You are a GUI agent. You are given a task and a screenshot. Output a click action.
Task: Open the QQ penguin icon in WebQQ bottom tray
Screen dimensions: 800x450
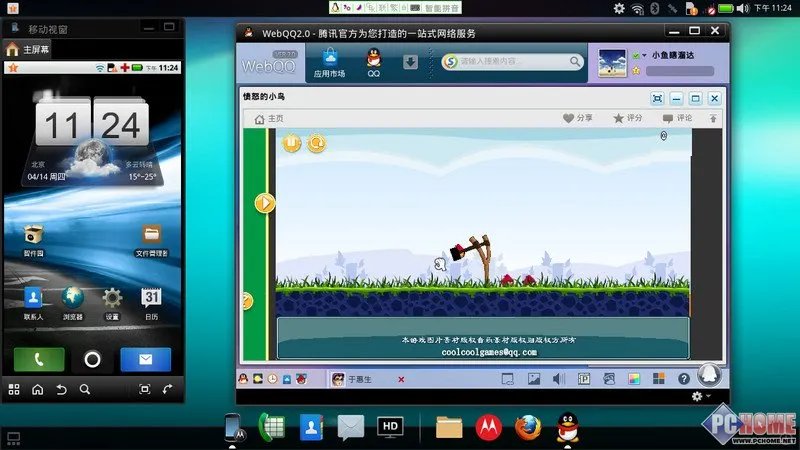point(243,379)
